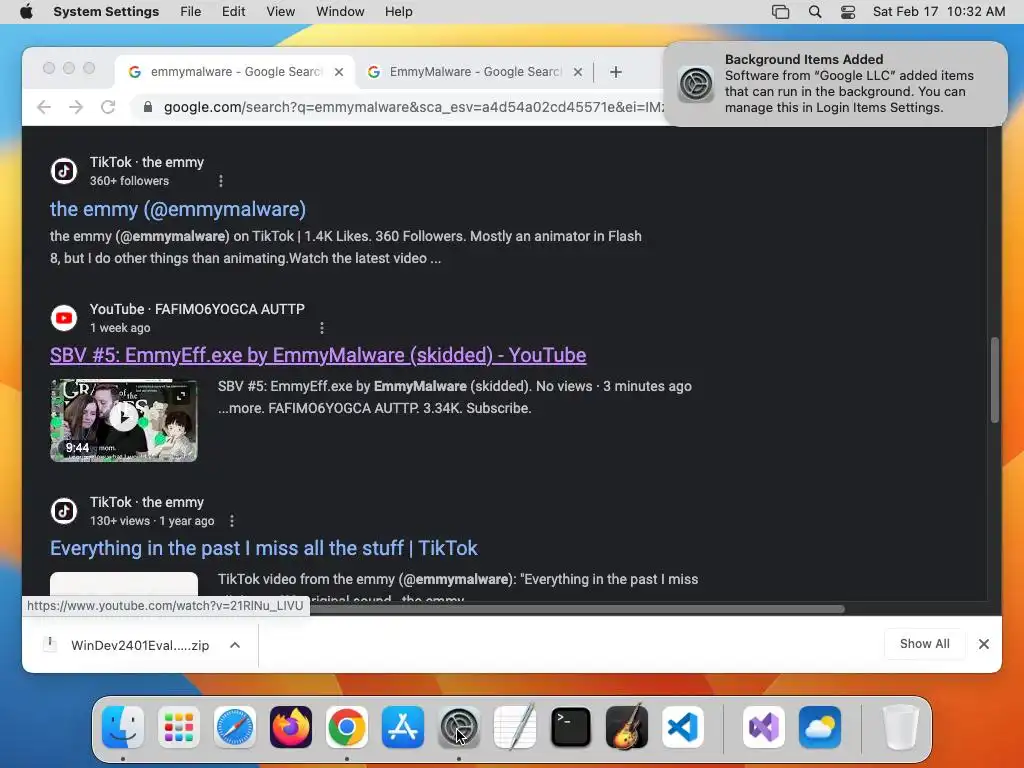Viewport: 1024px width, 768px height.
Task: Close the 'emmymalware' first tab
Action: click(x=339, y=72)
